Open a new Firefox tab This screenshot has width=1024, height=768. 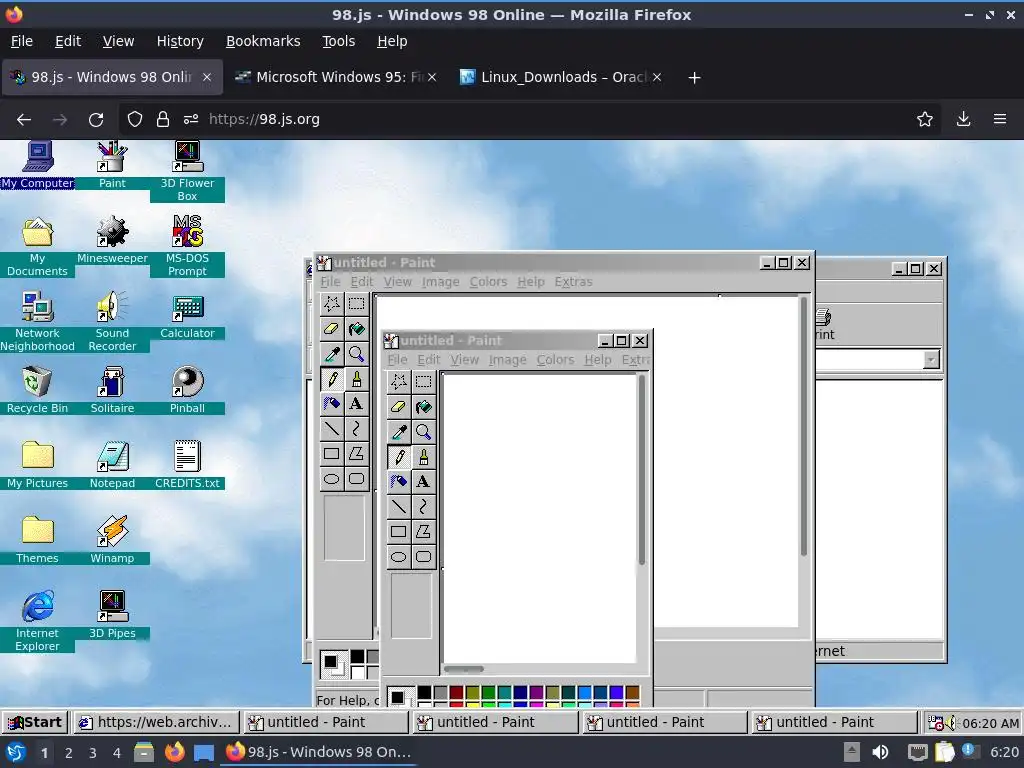[694, 78]
